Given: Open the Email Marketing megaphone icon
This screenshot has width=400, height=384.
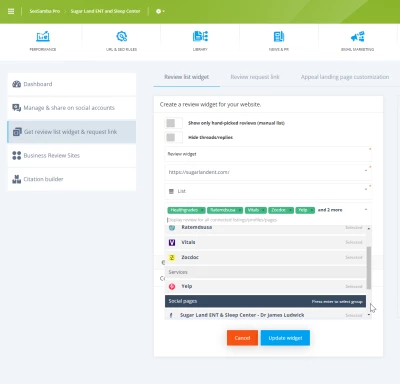Looking at the screenshot, I should [x=357, y=37].
